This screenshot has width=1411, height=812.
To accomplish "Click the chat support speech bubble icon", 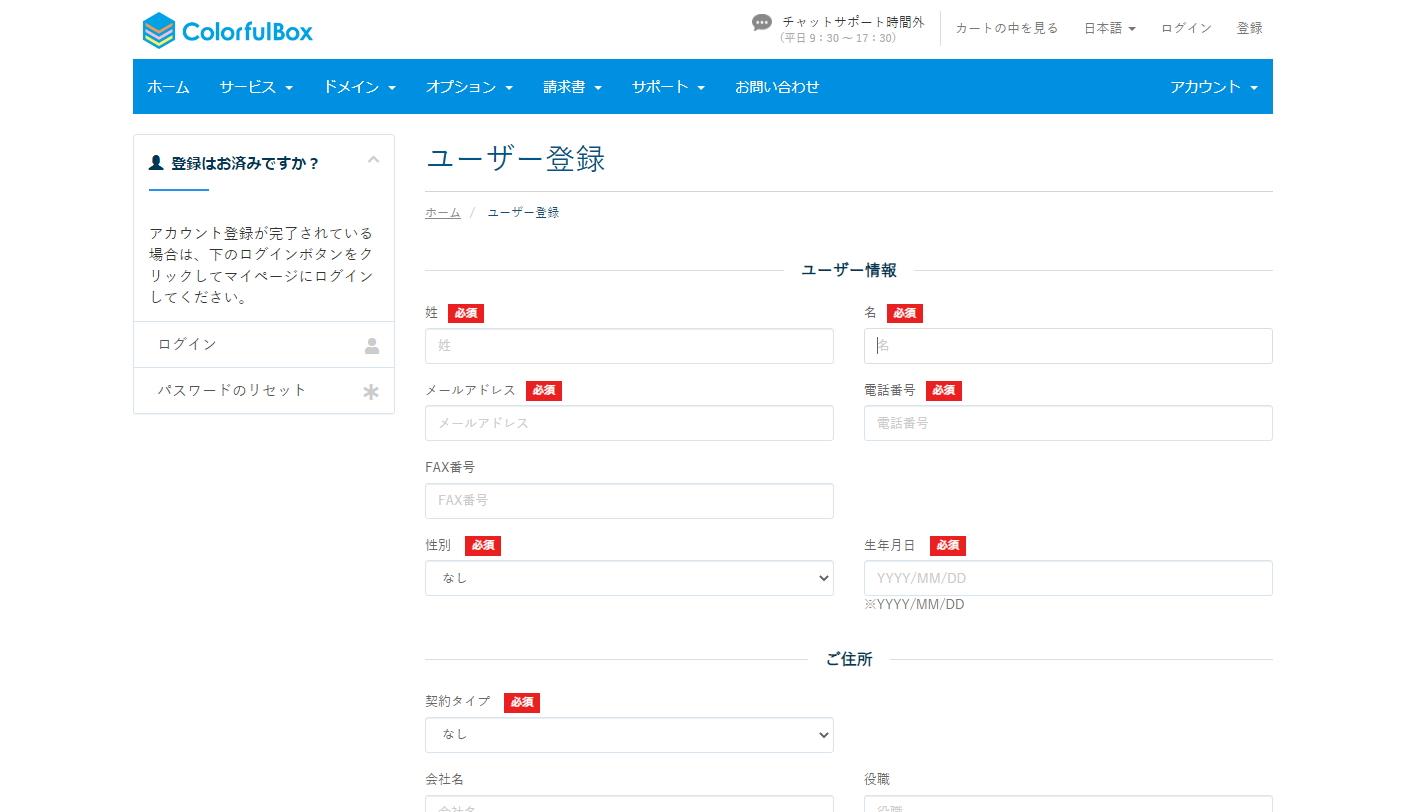I will tap(762, 23).
